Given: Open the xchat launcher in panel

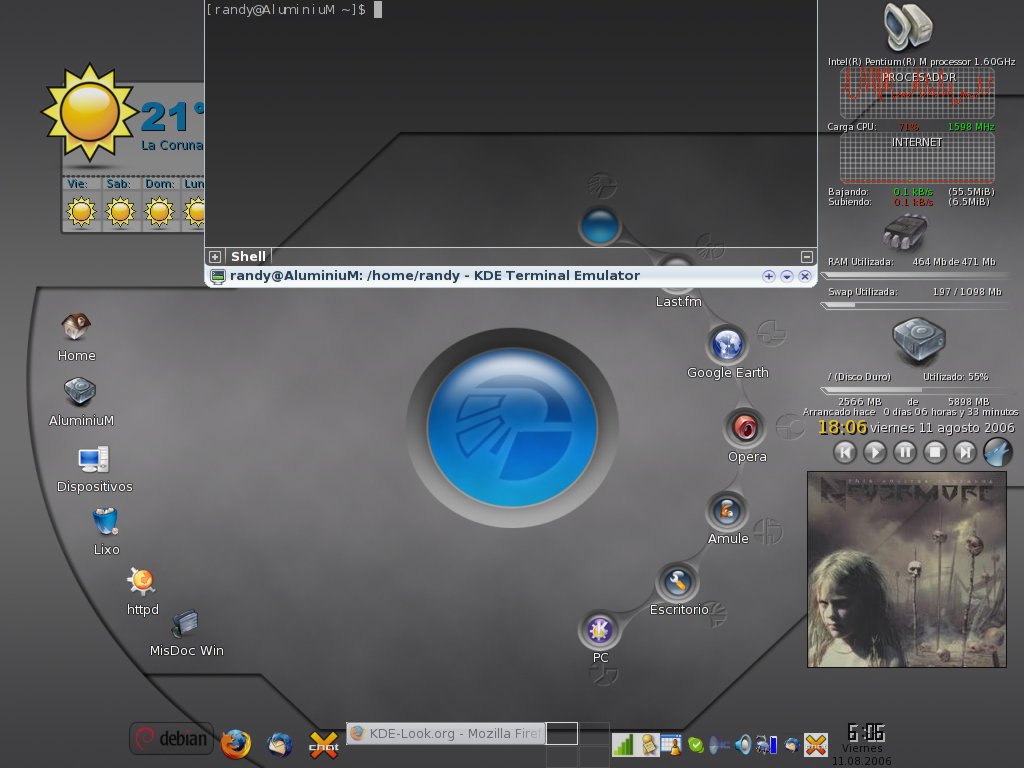Looking at the screenshot, I should [x=323, y=744].
